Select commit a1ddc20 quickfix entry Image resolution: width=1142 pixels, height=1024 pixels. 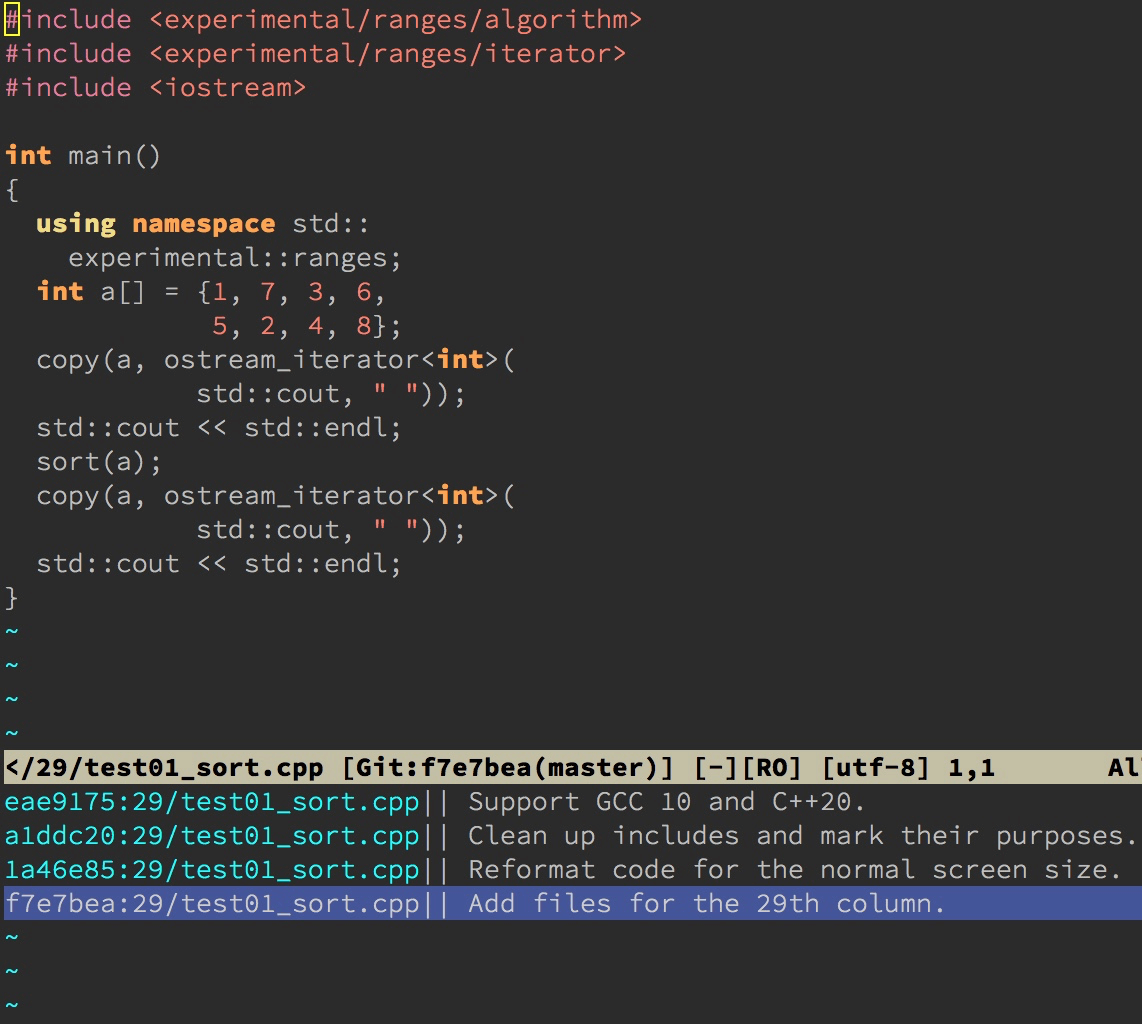[211, 836]
